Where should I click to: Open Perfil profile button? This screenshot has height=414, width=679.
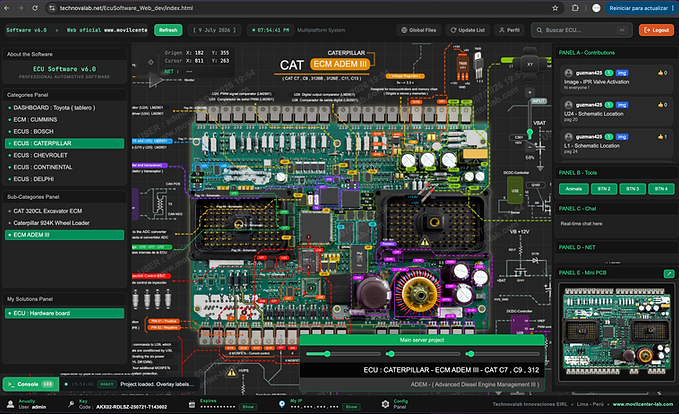[509, 30]
